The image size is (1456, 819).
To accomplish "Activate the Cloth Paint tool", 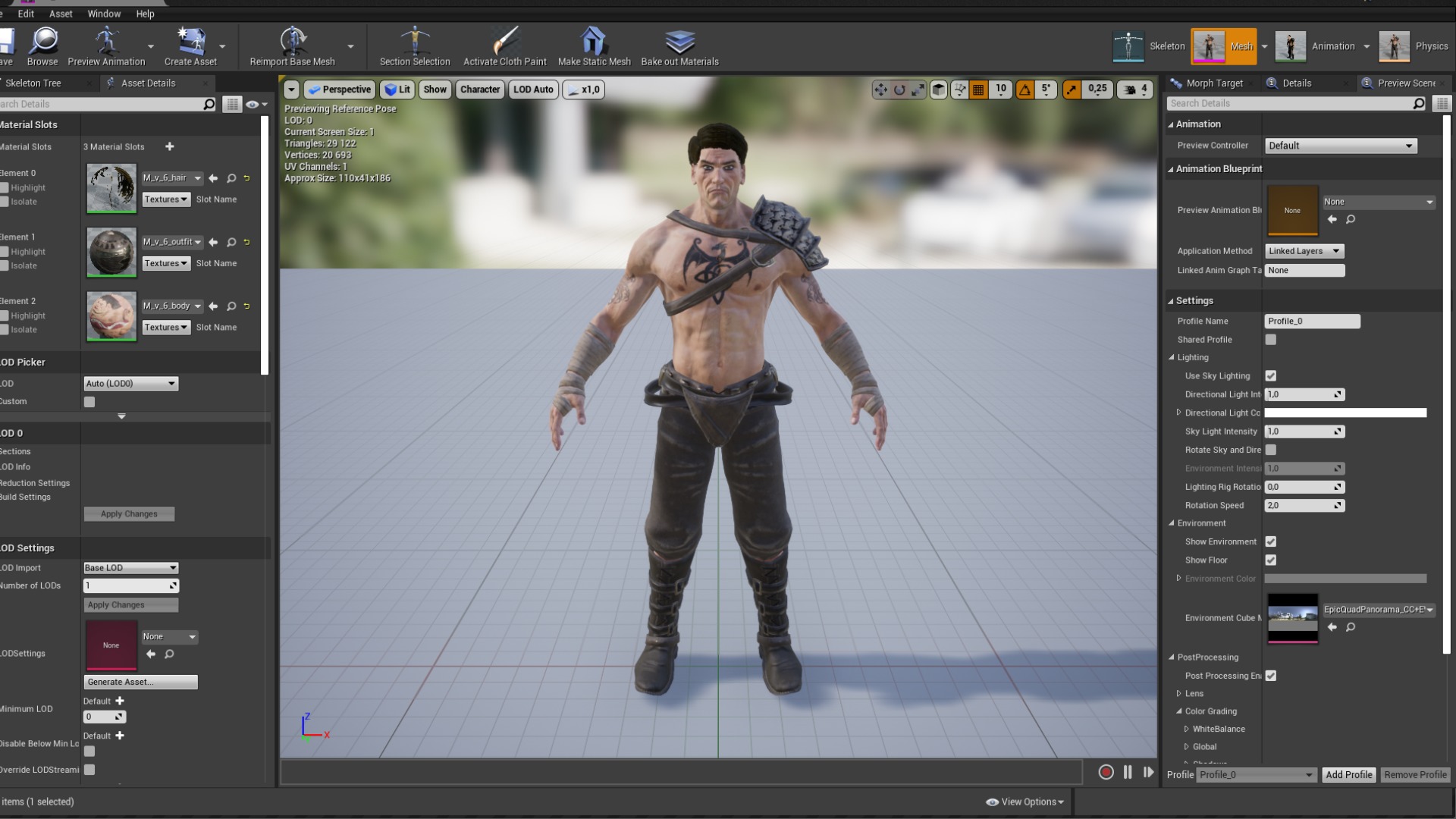I will point(504,42).
